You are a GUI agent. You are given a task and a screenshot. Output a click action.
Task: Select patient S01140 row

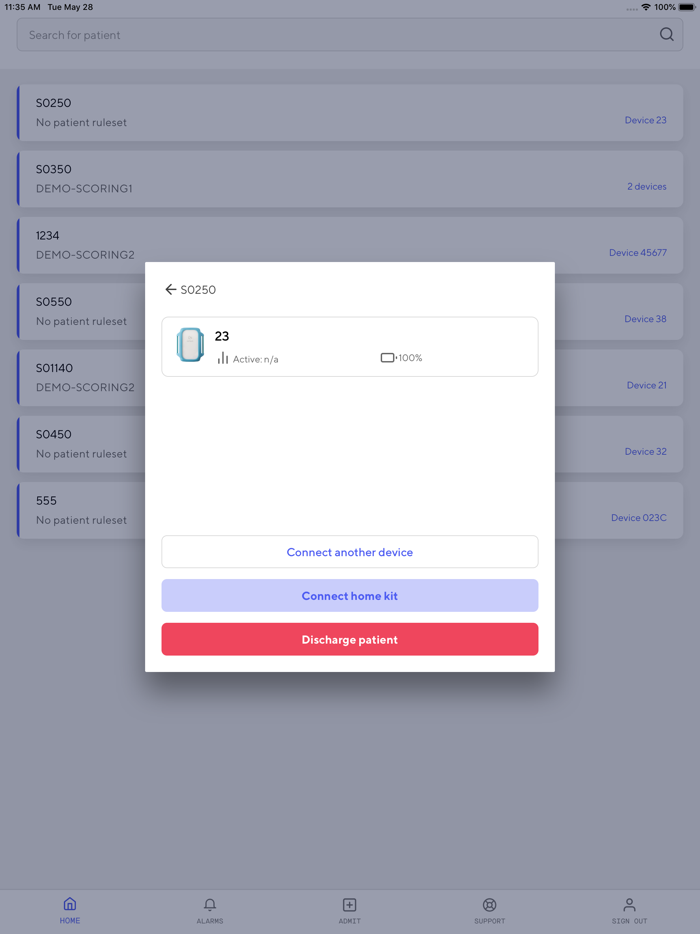click(x=80, y=377)
